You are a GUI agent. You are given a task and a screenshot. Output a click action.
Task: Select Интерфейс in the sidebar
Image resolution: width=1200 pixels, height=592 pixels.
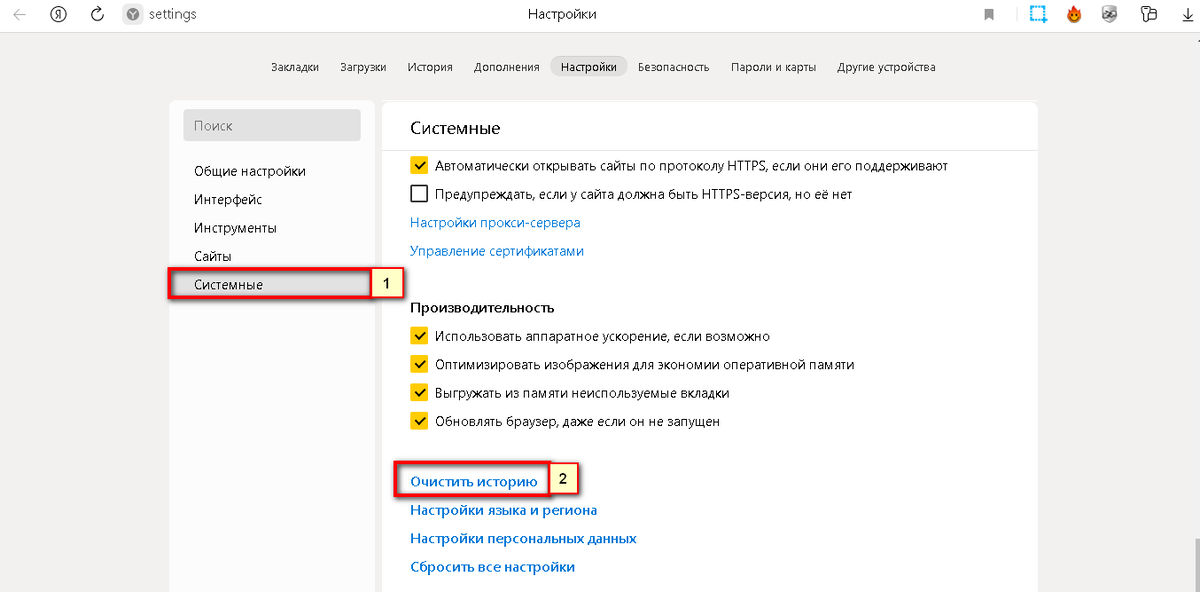[228, 200]
